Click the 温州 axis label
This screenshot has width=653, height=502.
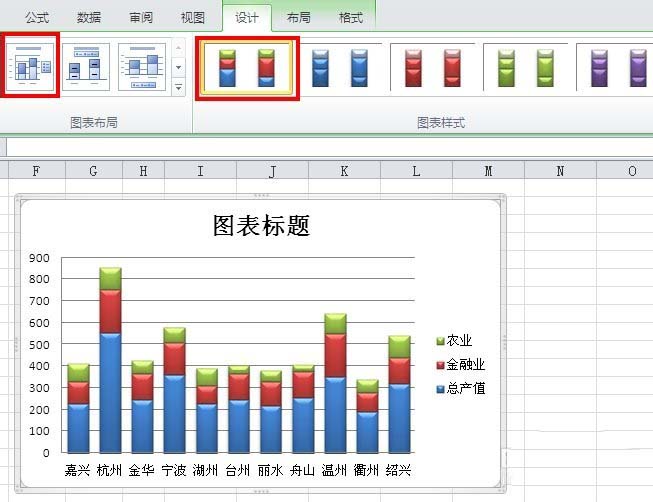coord(334,470)
